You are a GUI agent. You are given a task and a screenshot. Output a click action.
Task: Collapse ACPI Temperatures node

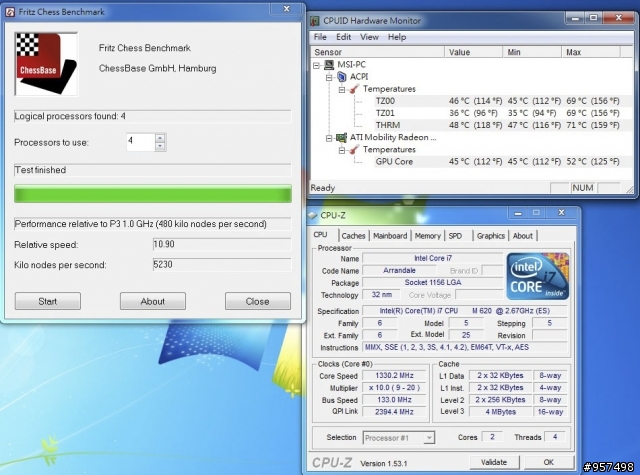pyautogui.click(x=342, y=89)
